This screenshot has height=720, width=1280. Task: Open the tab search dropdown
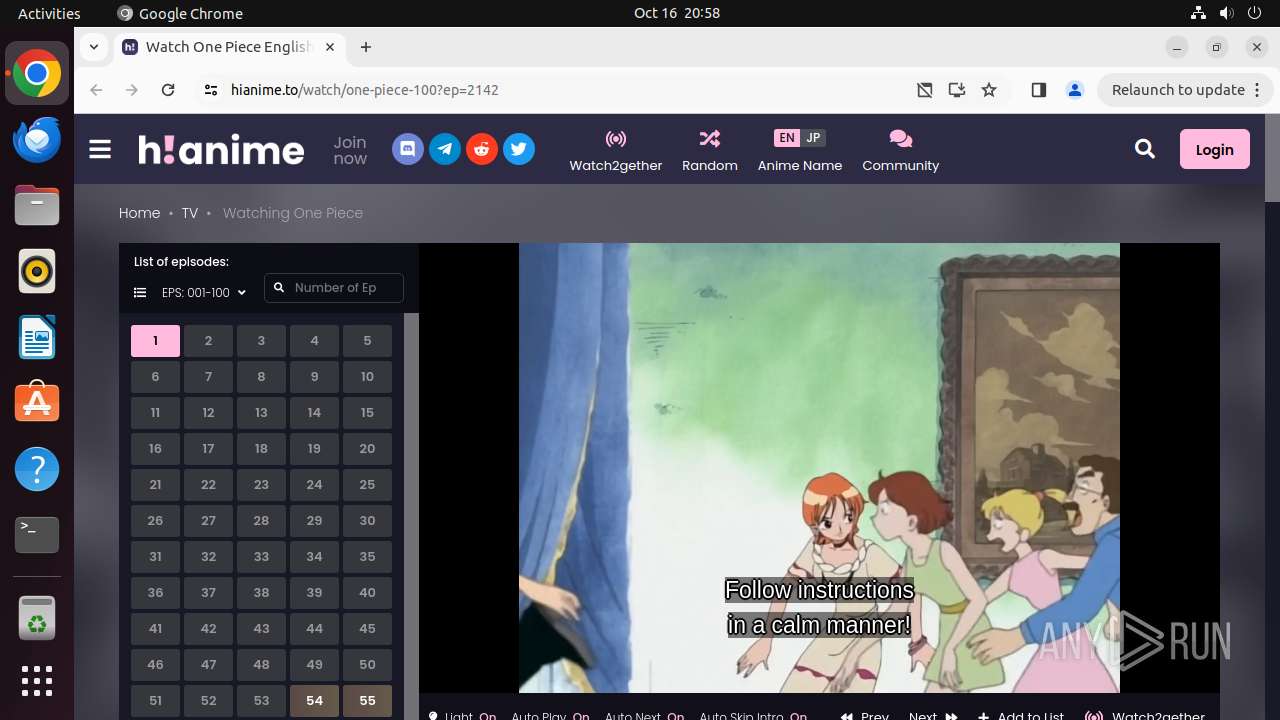tap(94, 47)
